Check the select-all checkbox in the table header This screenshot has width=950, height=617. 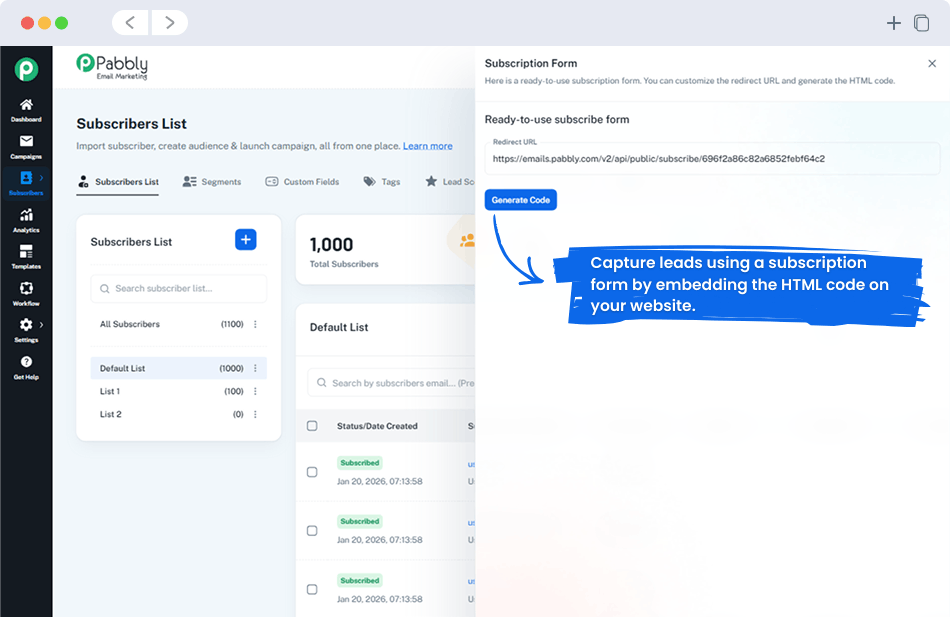[311, 425]
